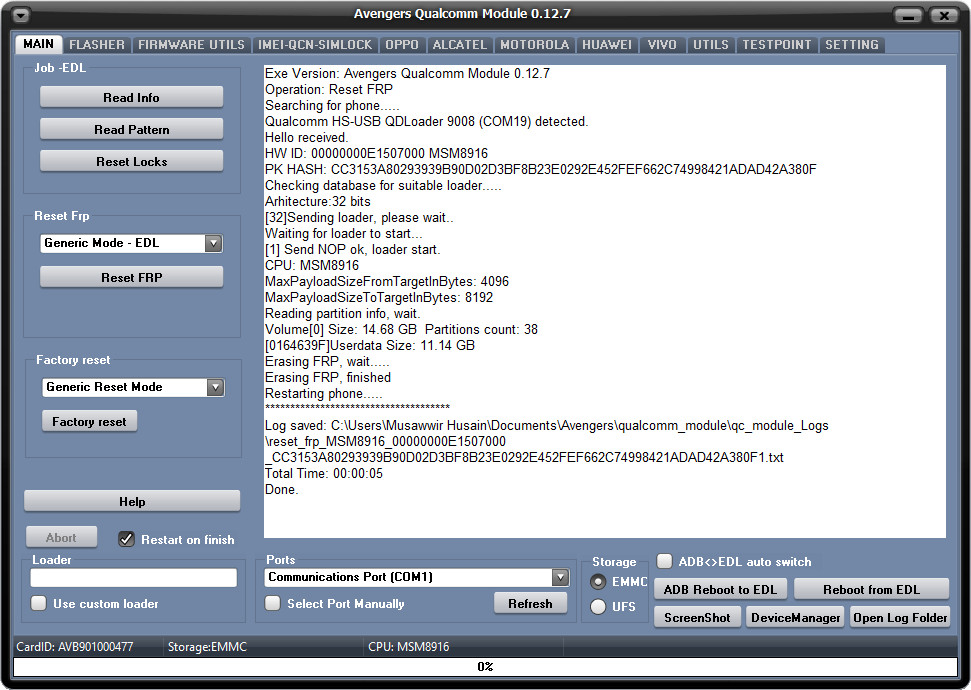Viewport: 971px width, 690px height.
Task: Expand the Communications Port (COM1) dropdown
Action: coord(560,577)
